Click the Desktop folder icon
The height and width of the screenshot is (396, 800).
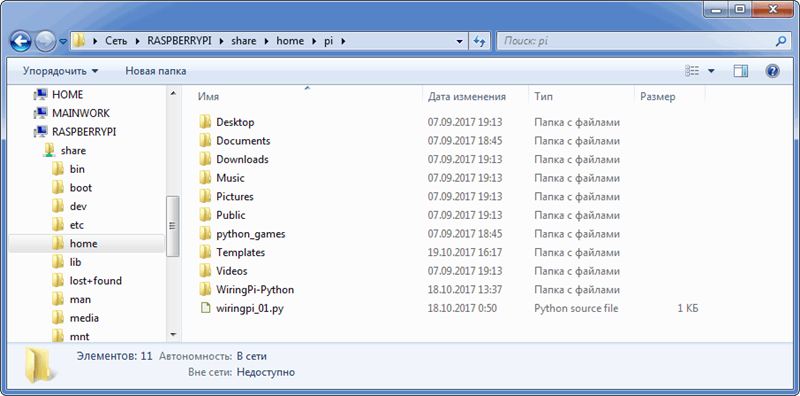pos(205,122)
